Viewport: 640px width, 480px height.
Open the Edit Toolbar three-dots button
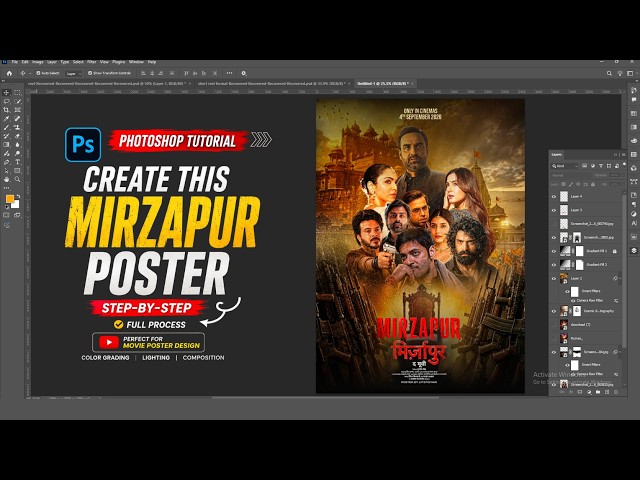pos(7,188)
